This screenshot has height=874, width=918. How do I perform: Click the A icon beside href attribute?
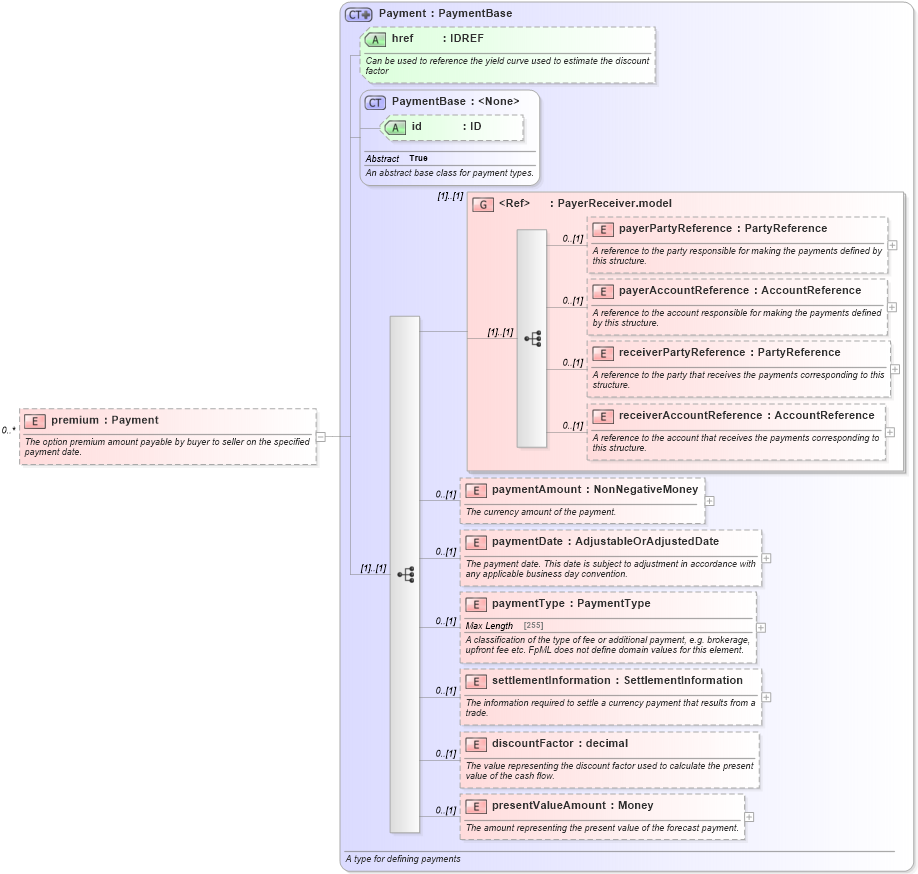pyautogui.click(x=375, y=39)
